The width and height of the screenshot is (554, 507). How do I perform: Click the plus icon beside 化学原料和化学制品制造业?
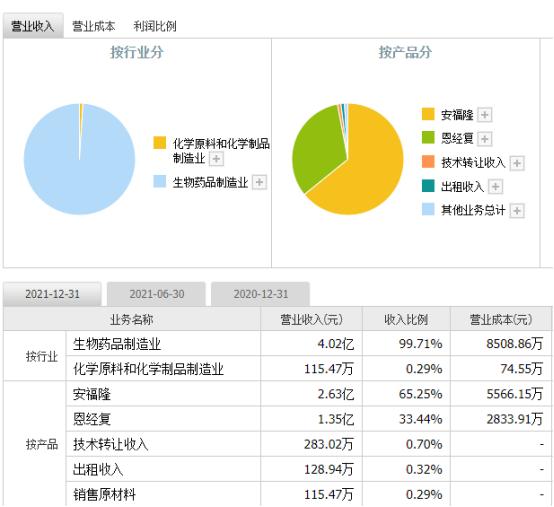tap(216, 159)
